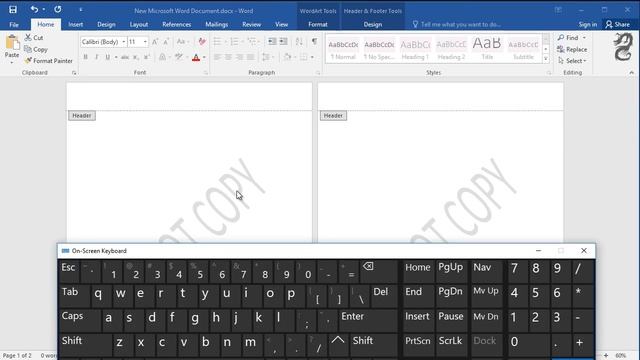Viewport: 640px width, 360px height.
Task: Toggle left Shift key on On-Screen Keyboard
Action: [x=85, y=344]
